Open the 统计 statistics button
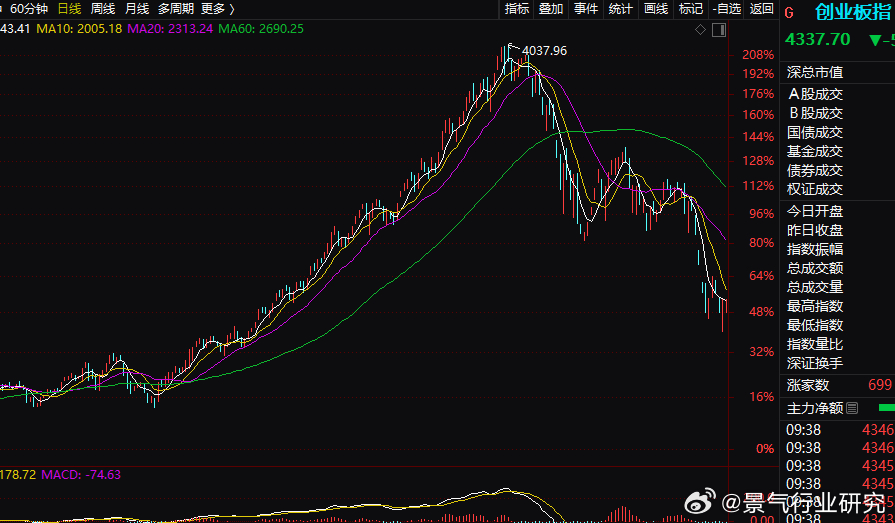This screenshot has height=523, width=895. pyautogui.click(x=620, y=9)
